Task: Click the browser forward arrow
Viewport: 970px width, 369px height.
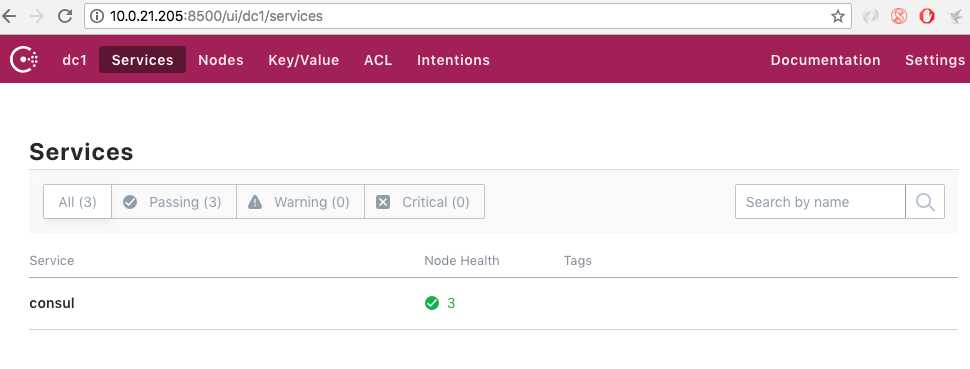Action: [x=37, y=17]
